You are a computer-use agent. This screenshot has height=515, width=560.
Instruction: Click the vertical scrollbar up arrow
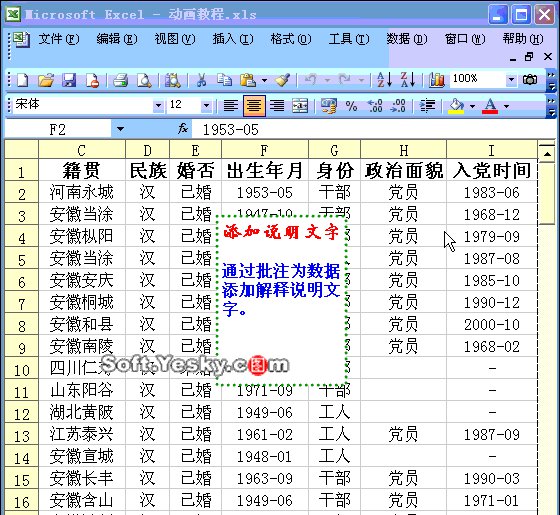547,154
